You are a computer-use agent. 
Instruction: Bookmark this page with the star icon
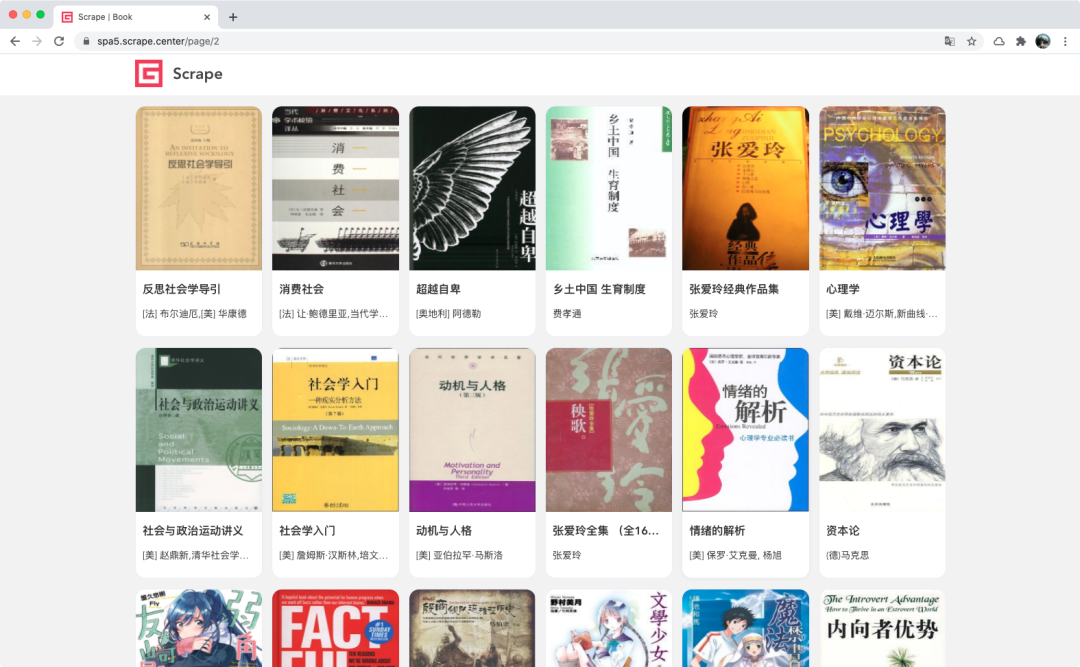click(x=972, y=41)
